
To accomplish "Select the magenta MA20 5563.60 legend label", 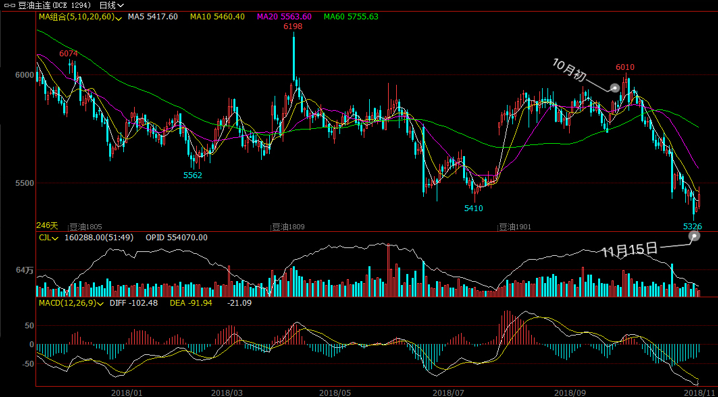I will pos(284,17).
